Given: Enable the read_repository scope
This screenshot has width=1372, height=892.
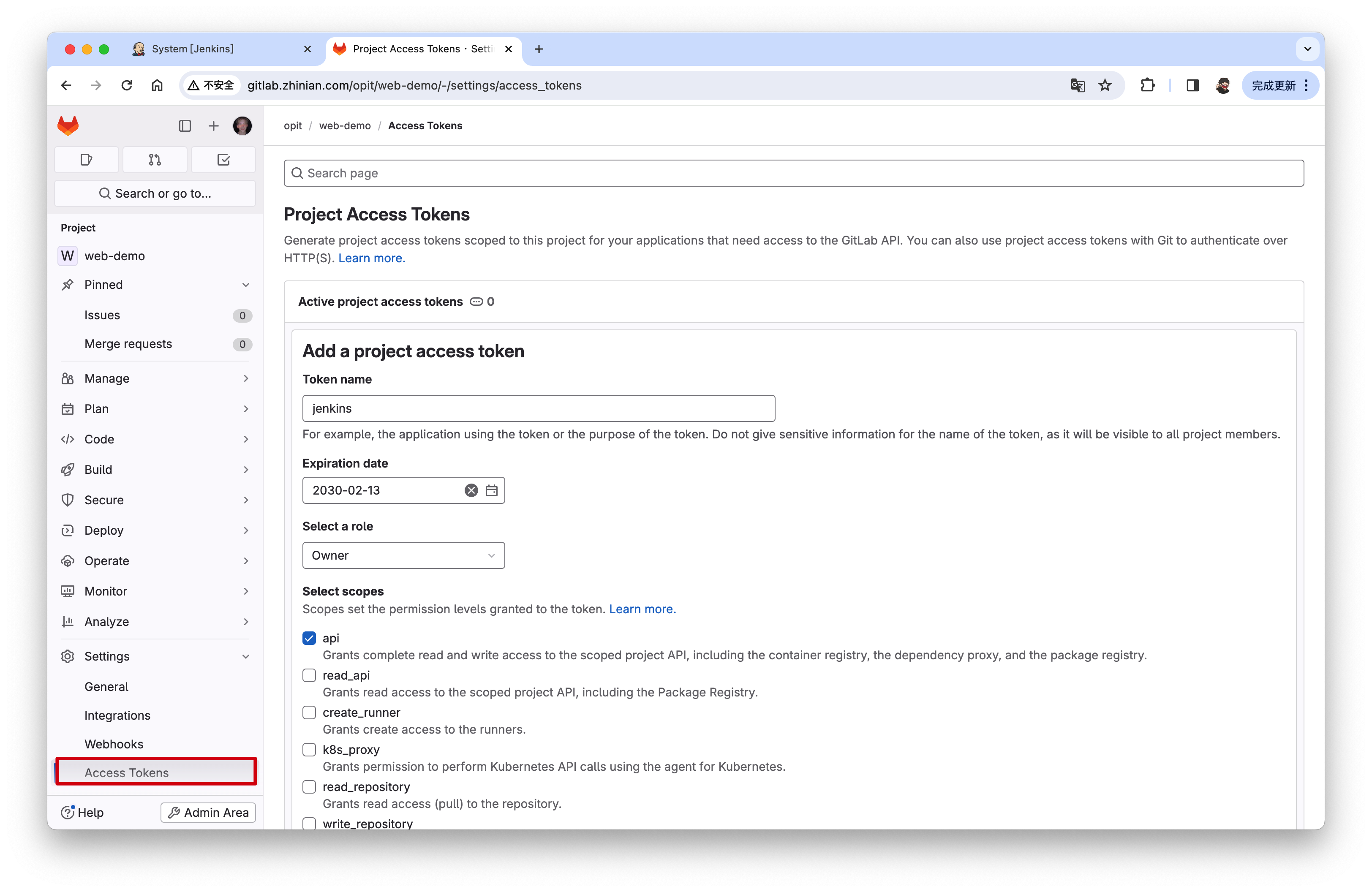Looking at the screenshot, I should coord(310,786).
